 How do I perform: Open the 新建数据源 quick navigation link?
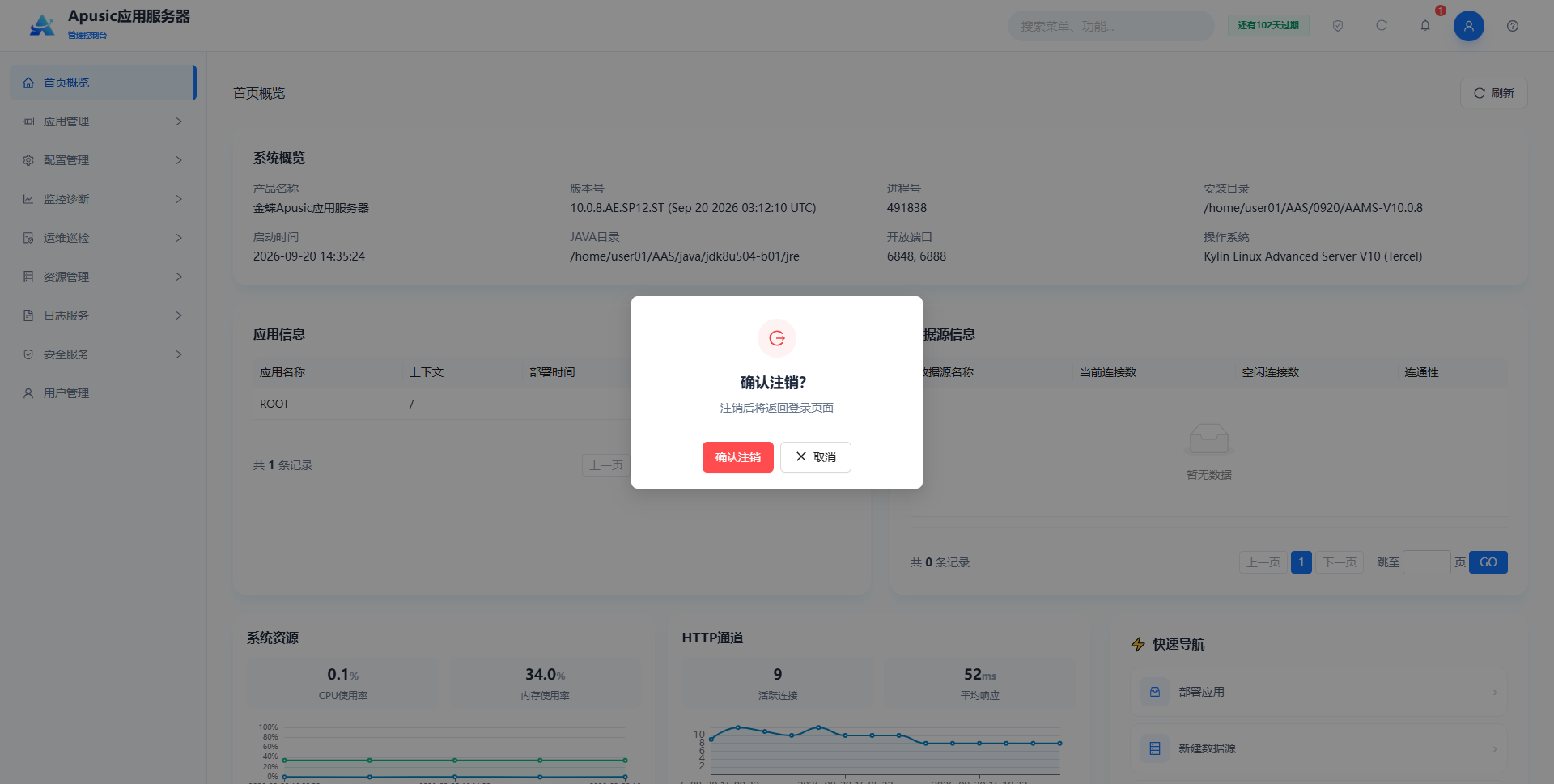(x=1319, y=748)
